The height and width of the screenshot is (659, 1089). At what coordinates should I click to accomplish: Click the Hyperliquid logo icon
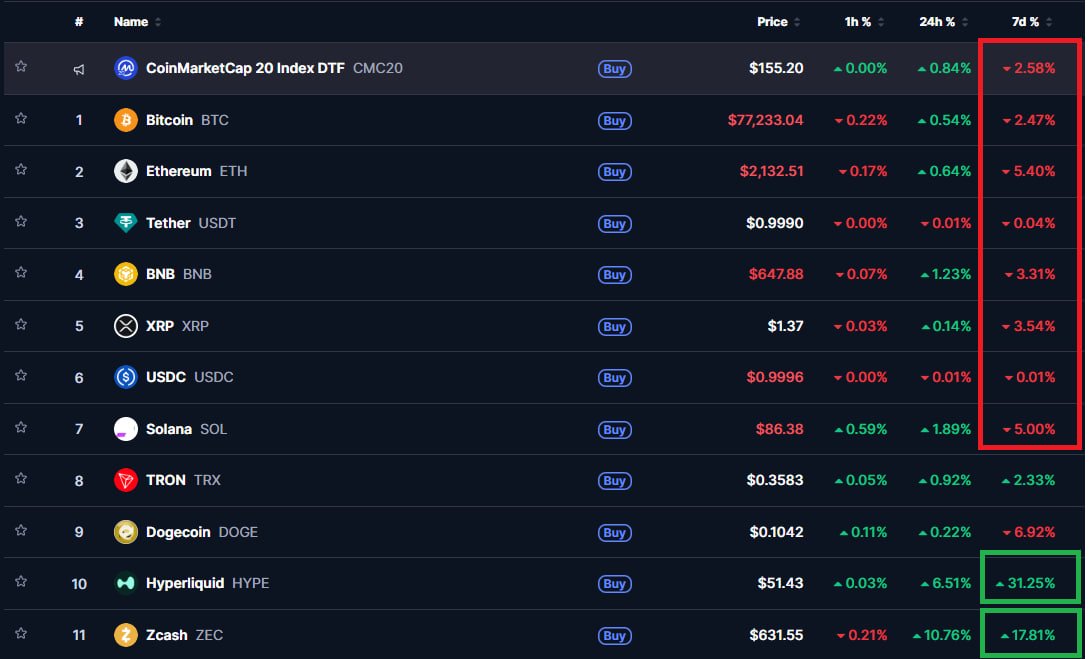(x=126, y=583)
